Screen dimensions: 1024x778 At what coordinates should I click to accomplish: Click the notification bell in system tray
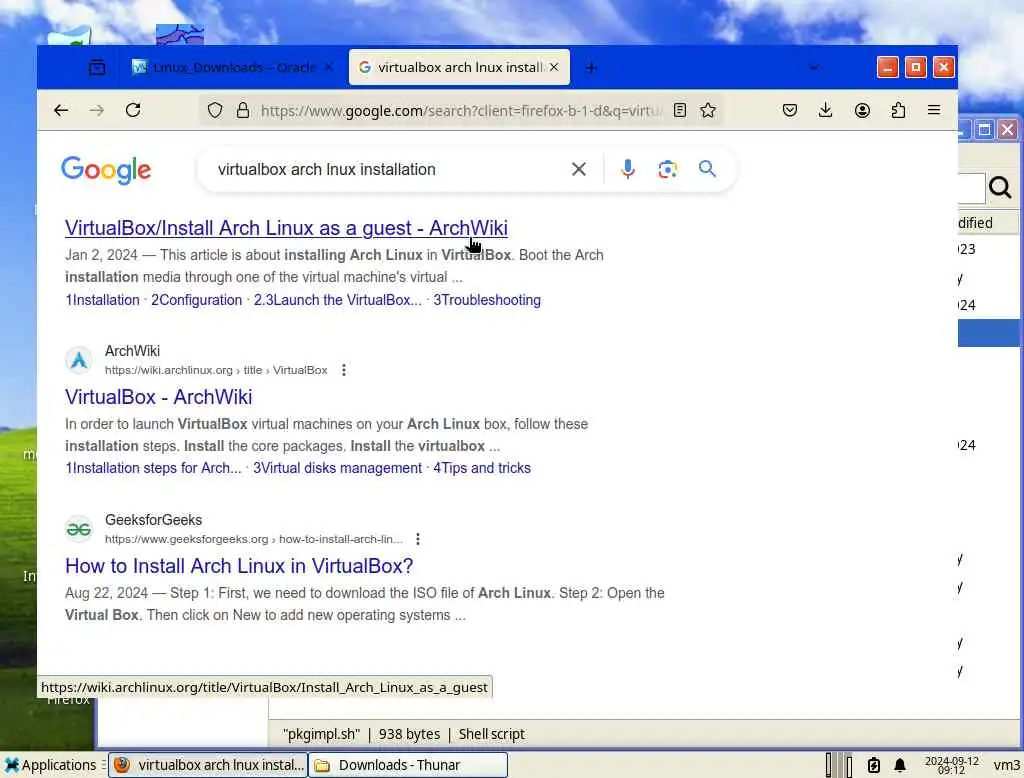pos(900,765)
